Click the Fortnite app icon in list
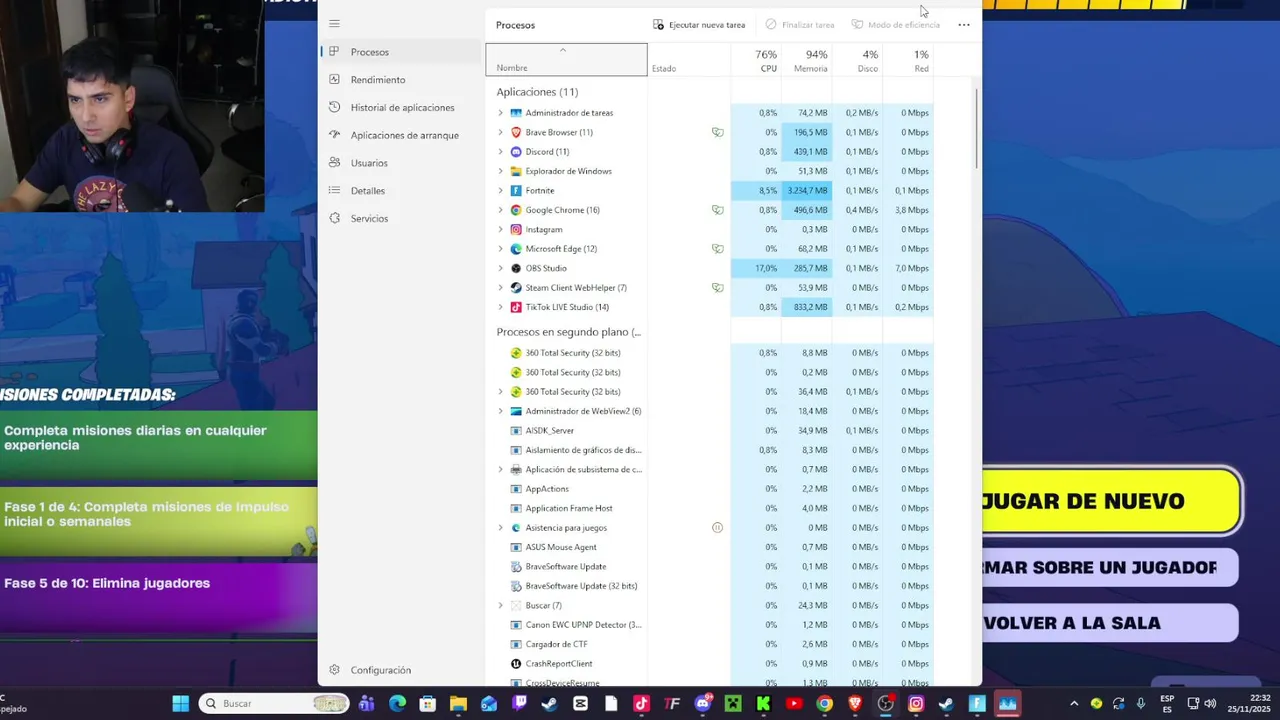1280x720 pixels. tap(516, 190)
